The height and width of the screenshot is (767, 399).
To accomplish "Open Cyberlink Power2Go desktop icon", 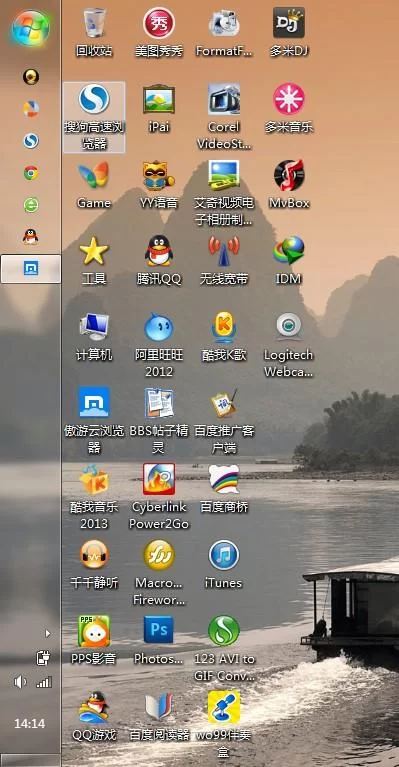I will (x=158, y=497).
